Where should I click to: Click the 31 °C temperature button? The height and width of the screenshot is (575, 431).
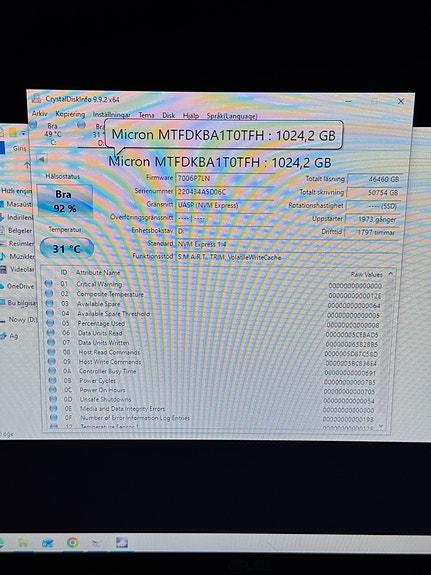pos(67,249)
